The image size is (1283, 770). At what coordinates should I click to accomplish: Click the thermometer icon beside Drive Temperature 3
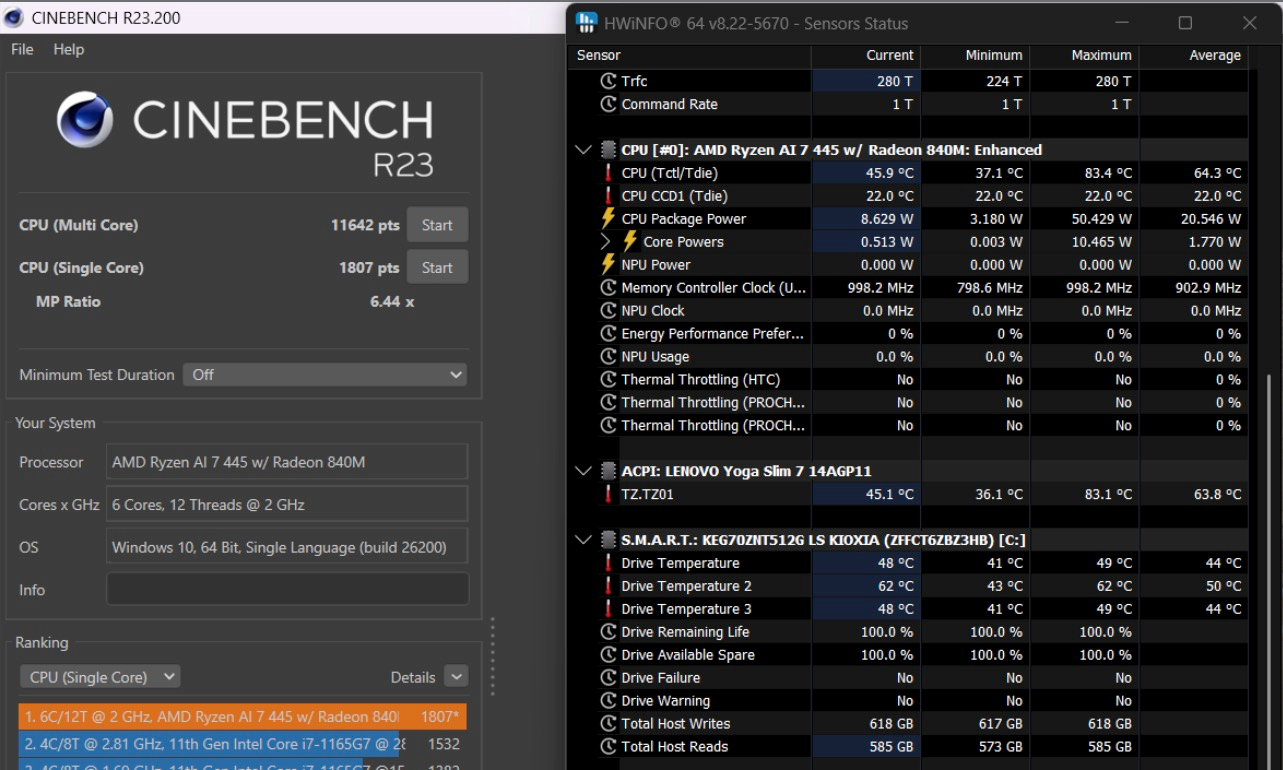[608, 609]
